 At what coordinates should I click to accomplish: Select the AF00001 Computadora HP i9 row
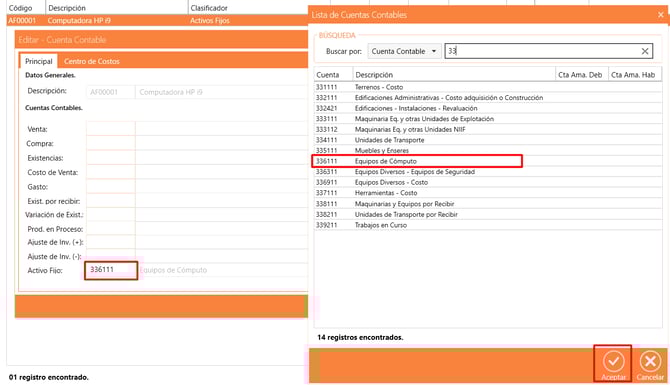tap(157, 21)
